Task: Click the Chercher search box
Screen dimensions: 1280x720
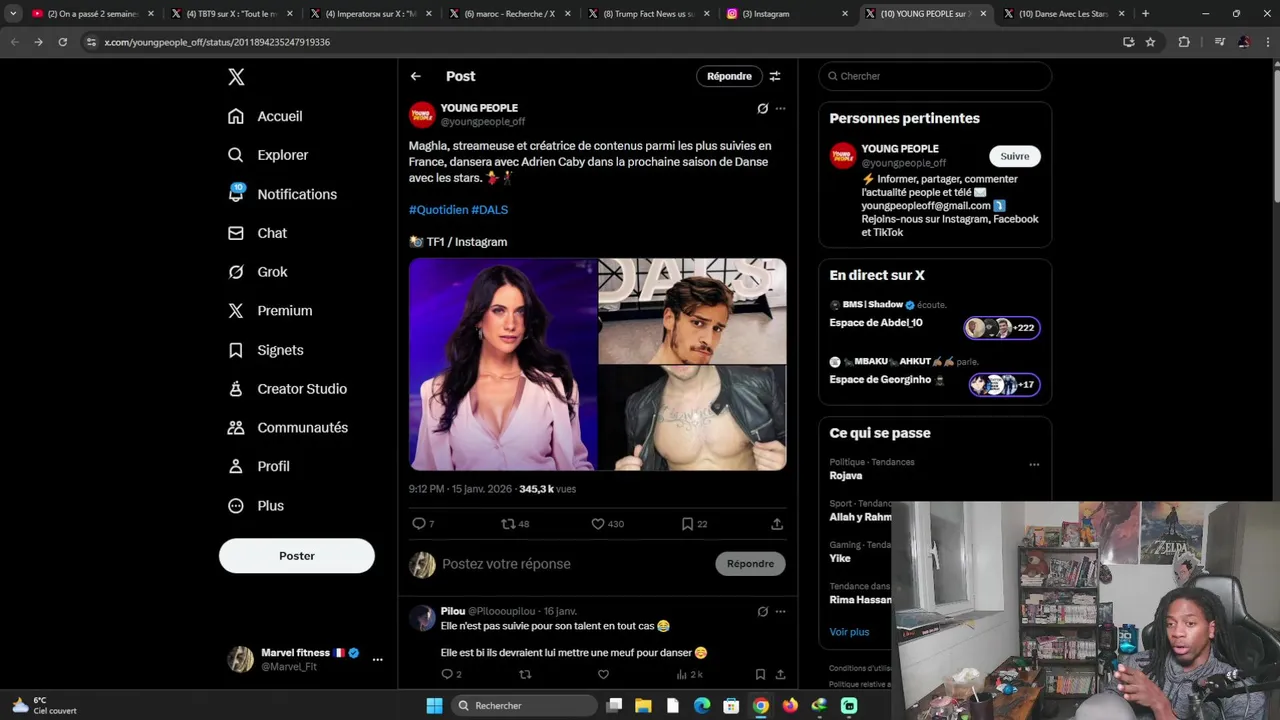Action: [x=935, y=76]
